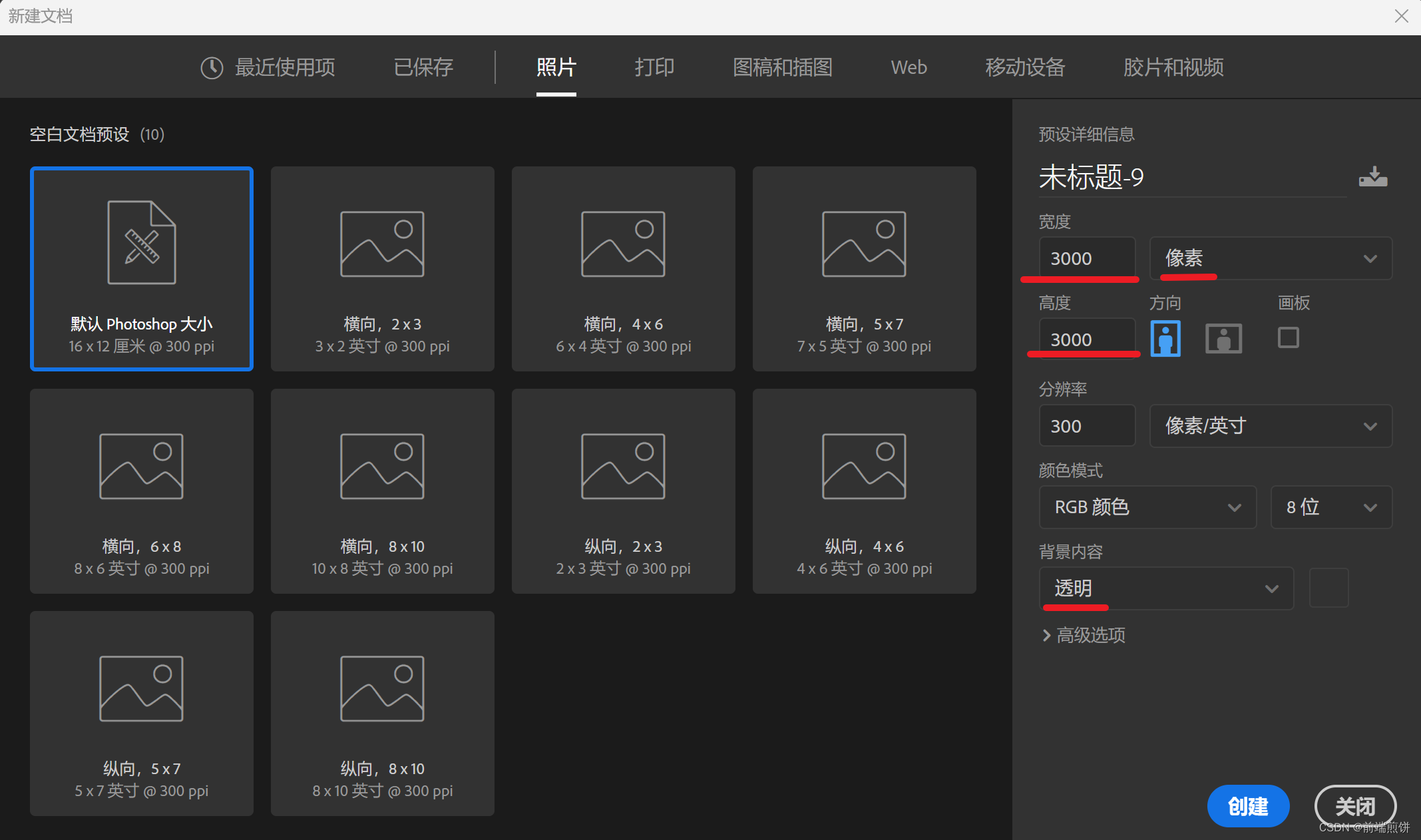Select the 默认 Photoshop 大小 preset icon
1421x840 pixels.
pos(142,243)
